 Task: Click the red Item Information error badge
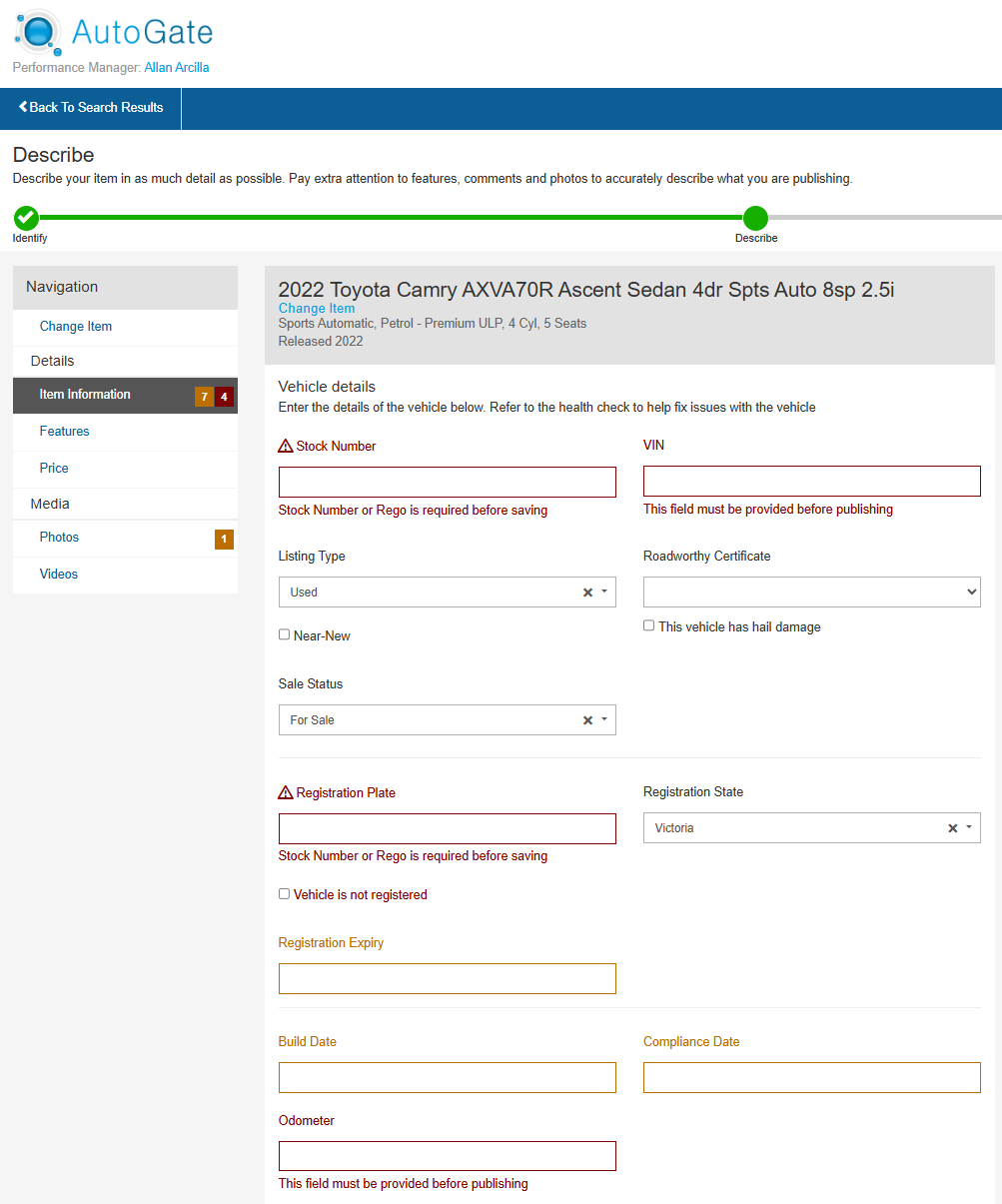coord(224,397)
